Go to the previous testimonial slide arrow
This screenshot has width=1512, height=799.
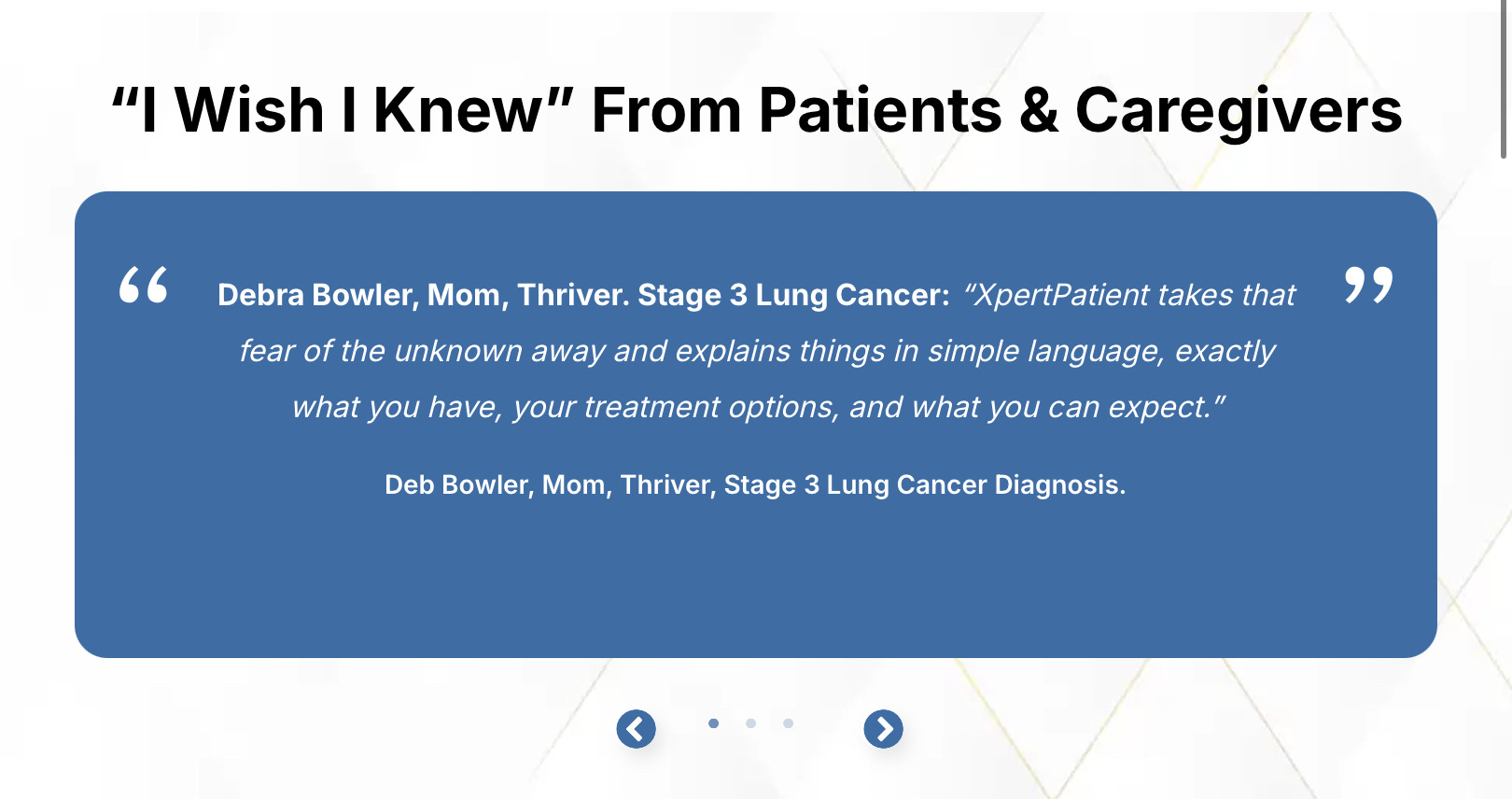(x=636, y=729)
